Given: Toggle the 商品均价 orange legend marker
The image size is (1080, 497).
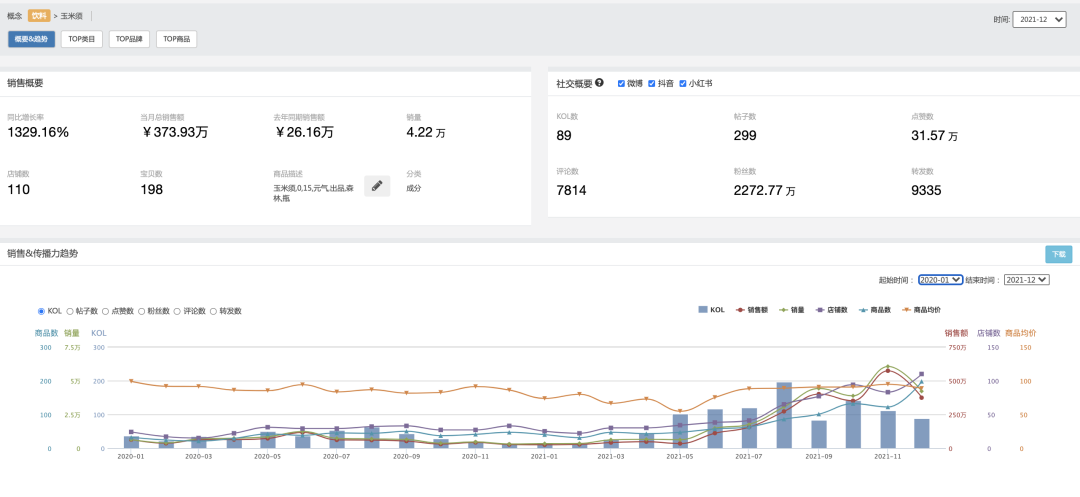Looking at the screenshot, I should click(907, 310).
